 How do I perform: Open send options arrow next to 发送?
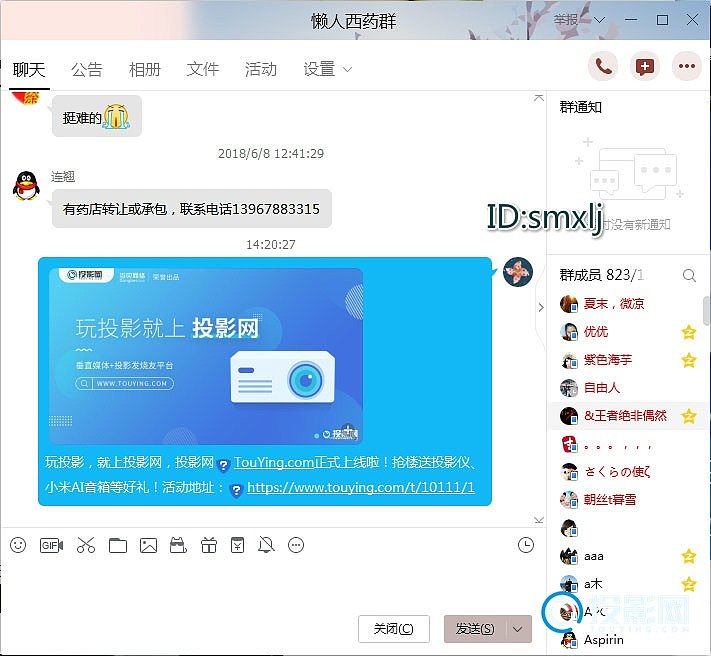517,629
